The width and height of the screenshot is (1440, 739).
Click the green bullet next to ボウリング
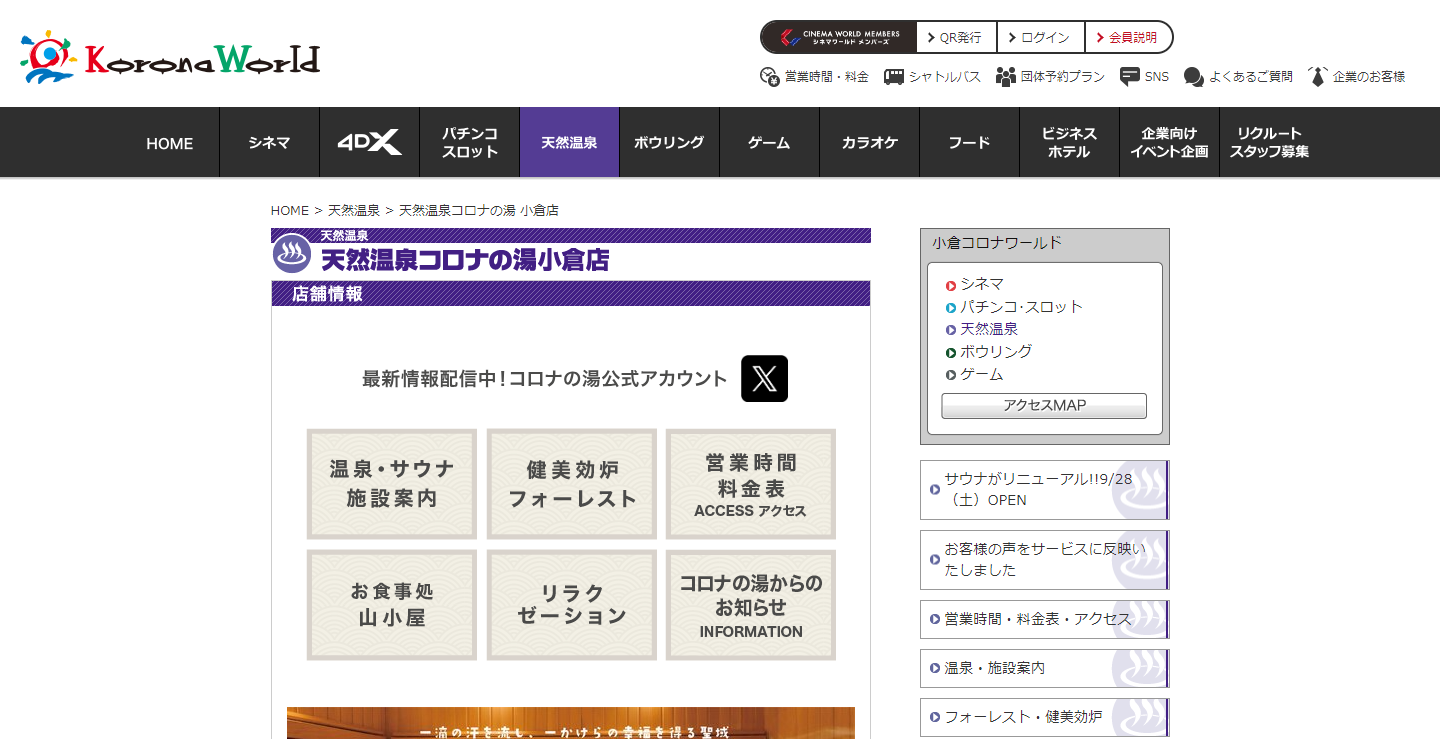click(x=951, y=353)
